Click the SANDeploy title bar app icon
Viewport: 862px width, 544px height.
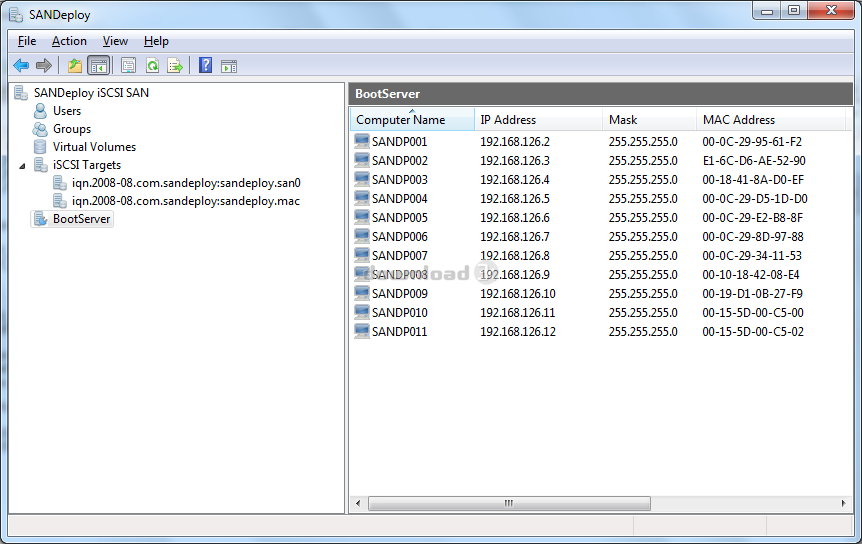(x=16, y=14)
